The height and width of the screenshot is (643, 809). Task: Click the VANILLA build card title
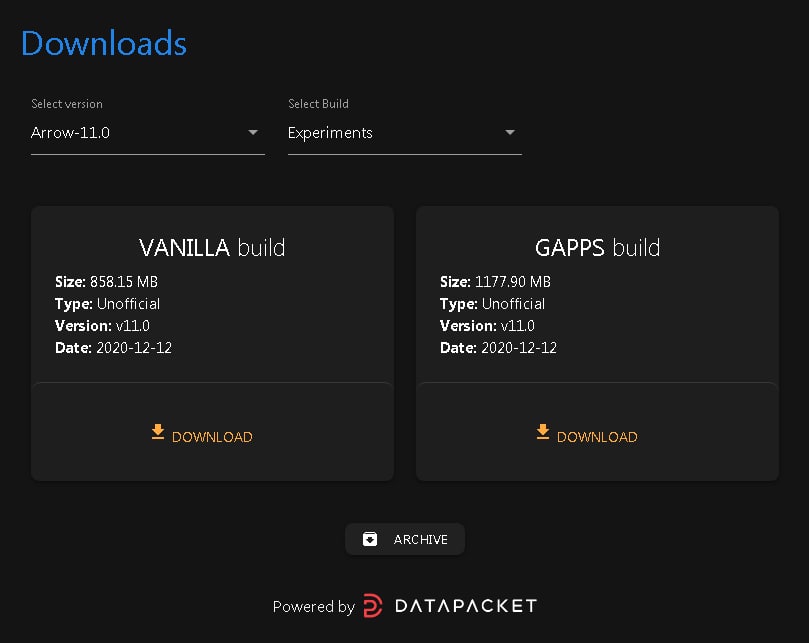[212, 248]
